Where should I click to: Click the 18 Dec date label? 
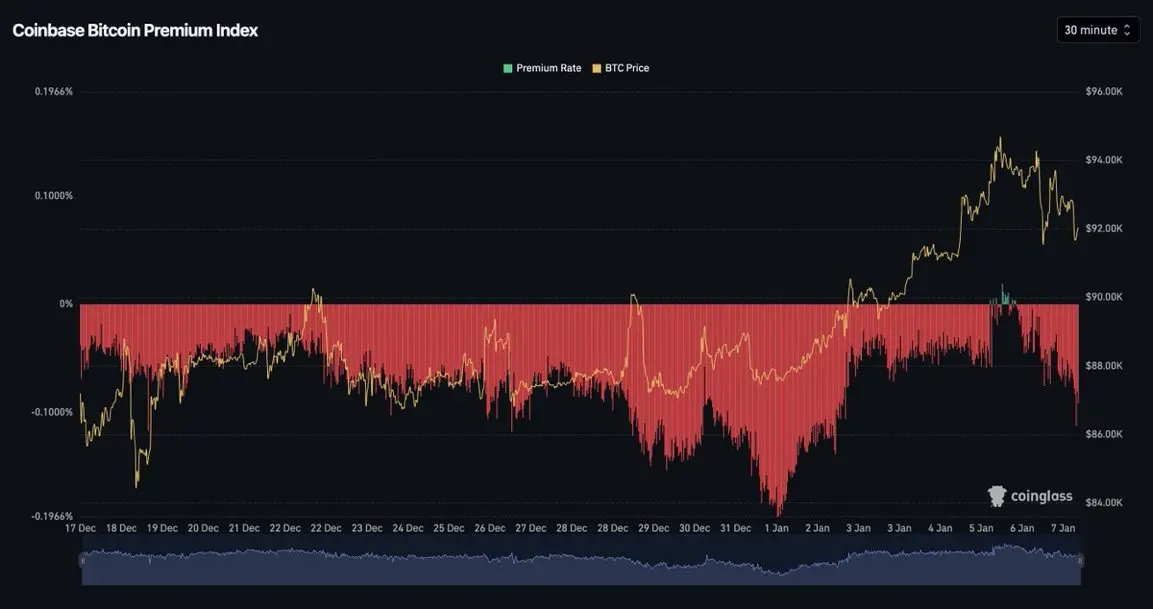click(x=121, y=528)
